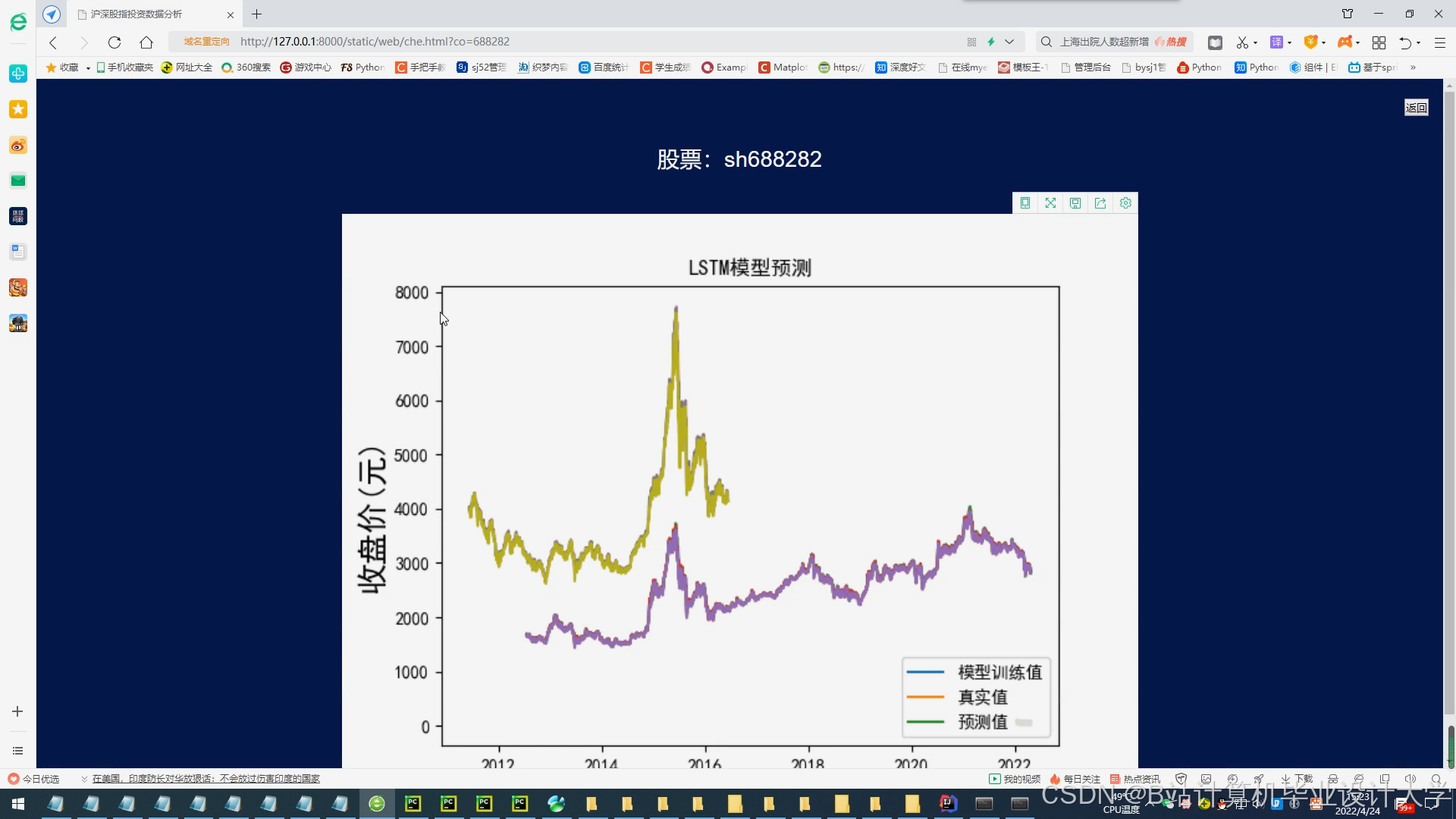
Task: Open the Windows notification center icon
Action: (x=1432, y=804)
